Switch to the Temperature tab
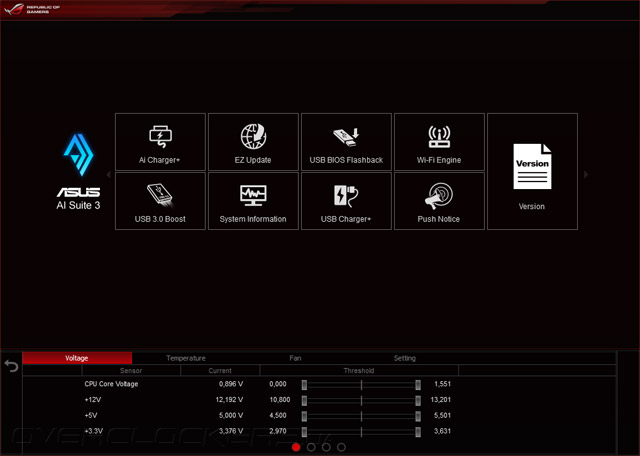Viewport: 640px width, 456px height. coord(186,358)
